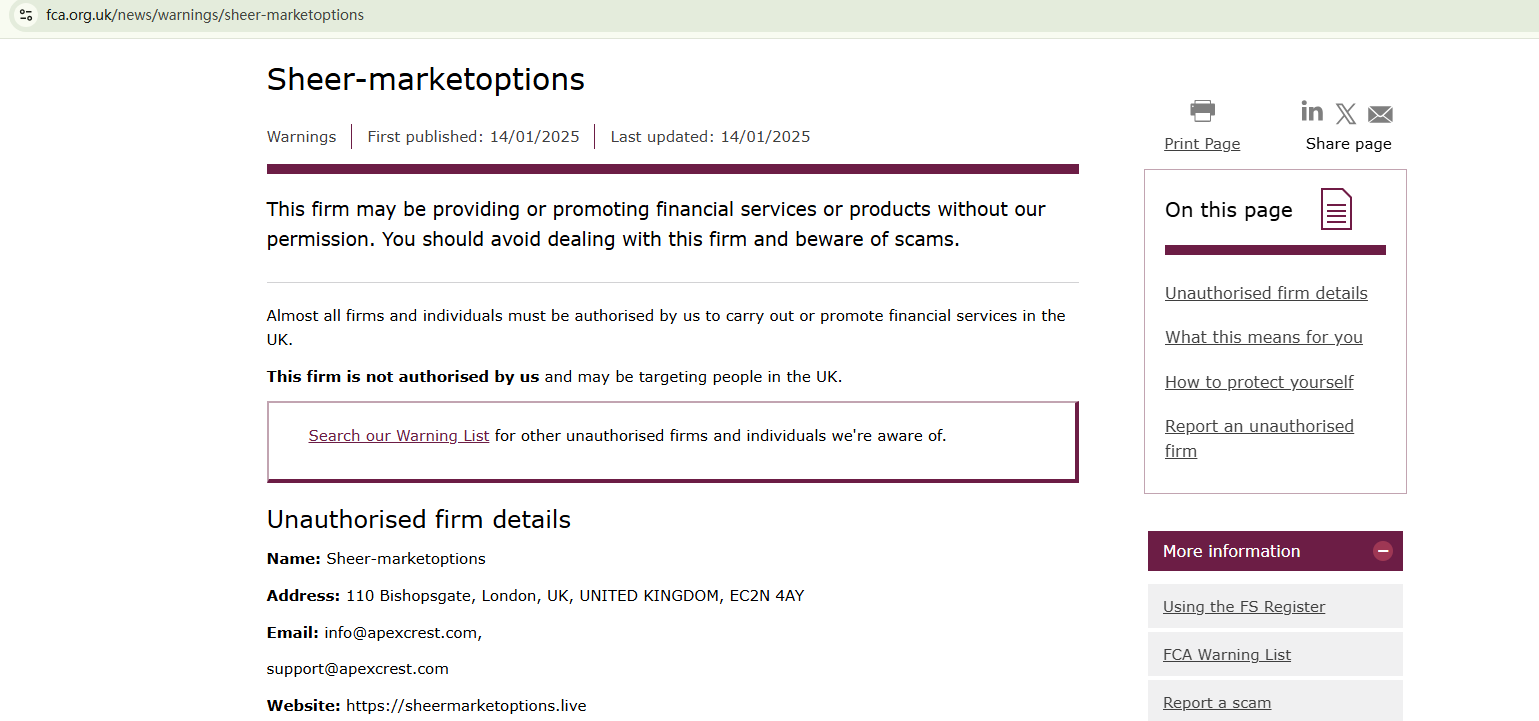1539x721 pixels.
Task: Open the Print Page link
Action: pyautogui.click(x=1202, y=144)
